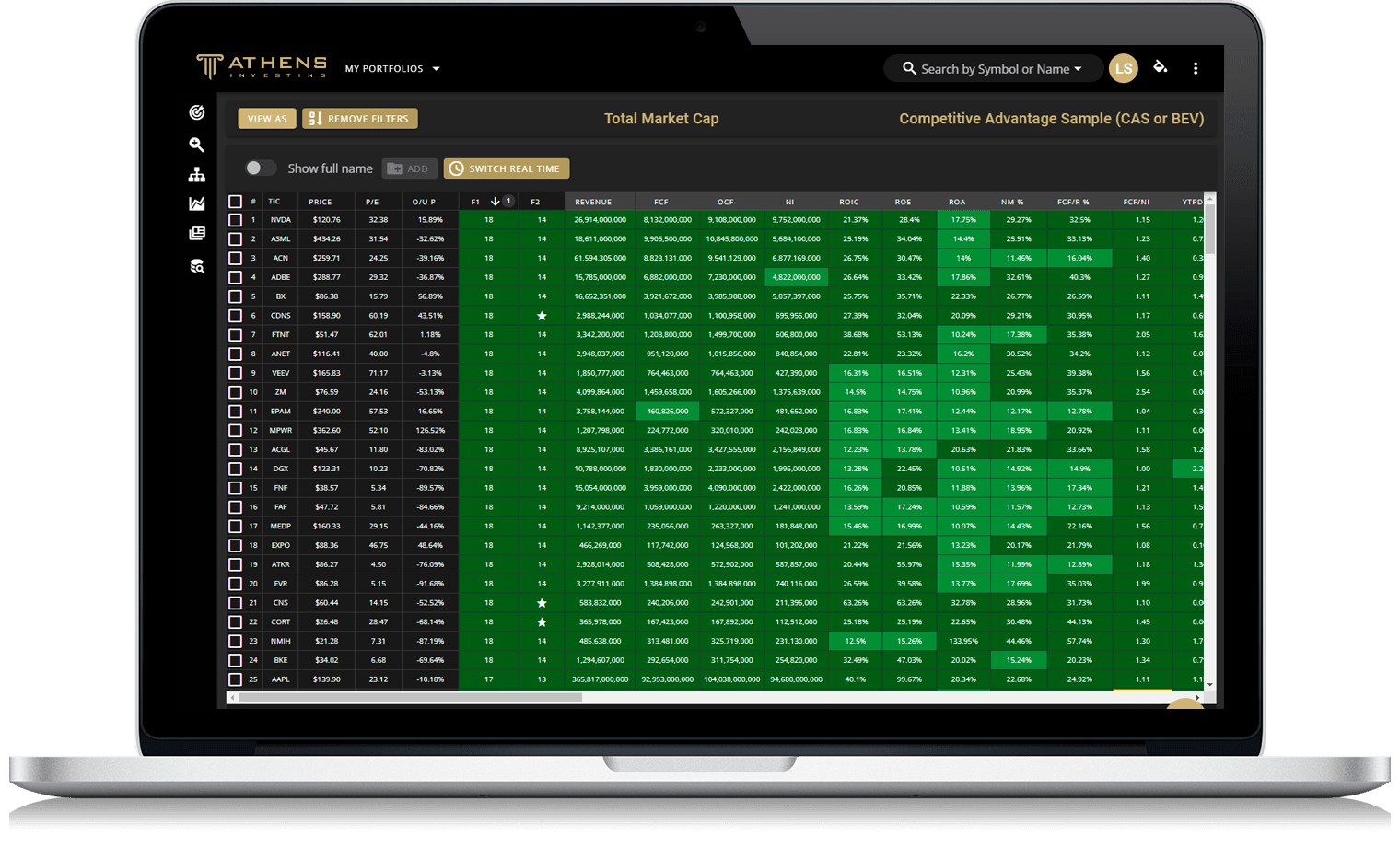Open the Search by Symbol or Name dropdown
The image size is (1400, 847).
(x=993, y=69)
